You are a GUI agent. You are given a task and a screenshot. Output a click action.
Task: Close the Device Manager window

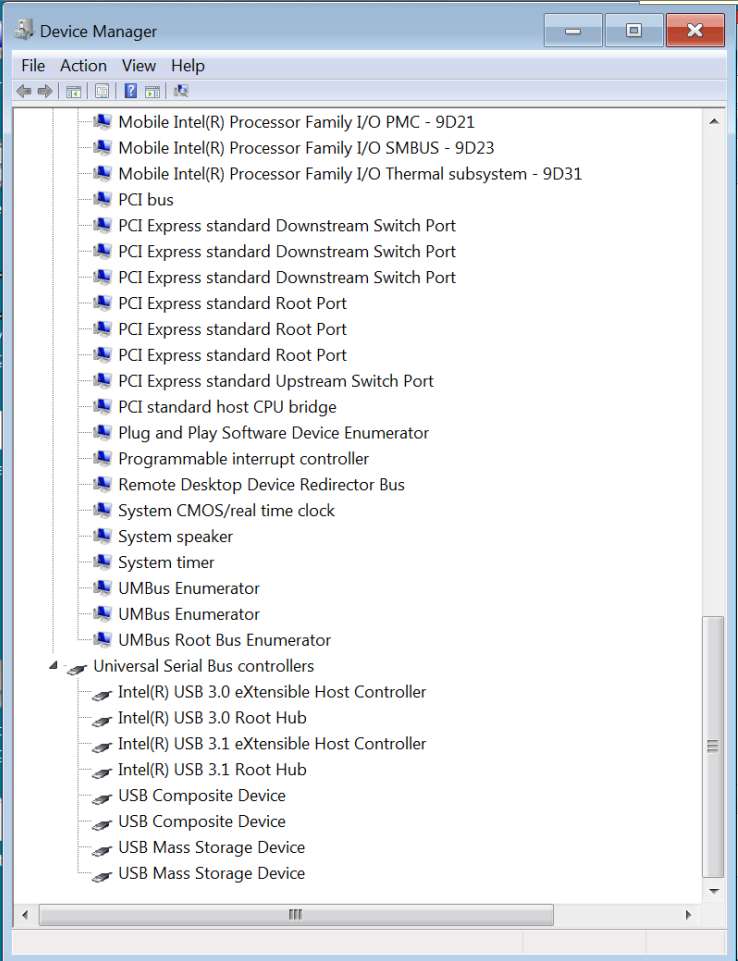(x=695, y=31)
